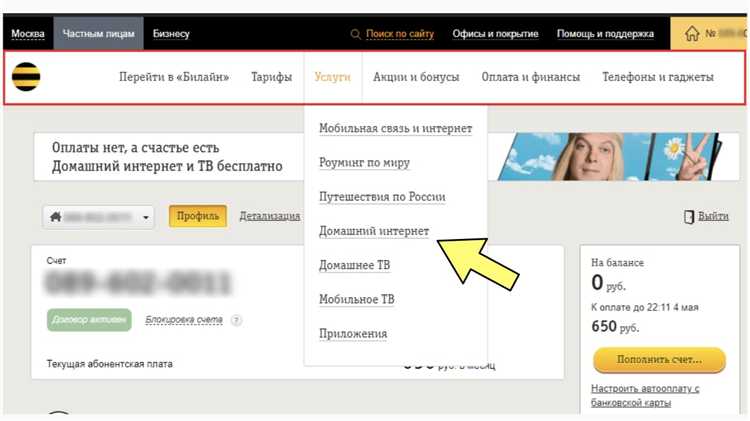Choose Домашний интернет in dropdown
Screen dimensions: 750x421
tap(374, 231)
